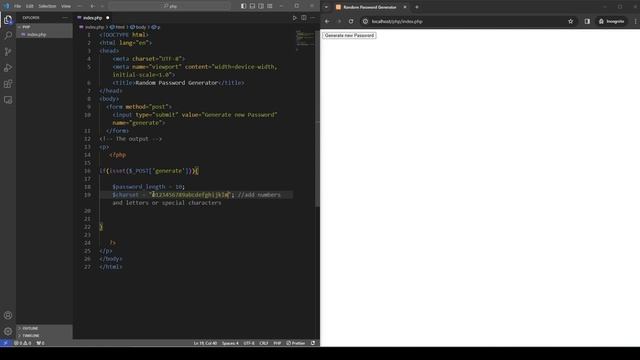Change Spaces: 4 indentation setting

230,343
